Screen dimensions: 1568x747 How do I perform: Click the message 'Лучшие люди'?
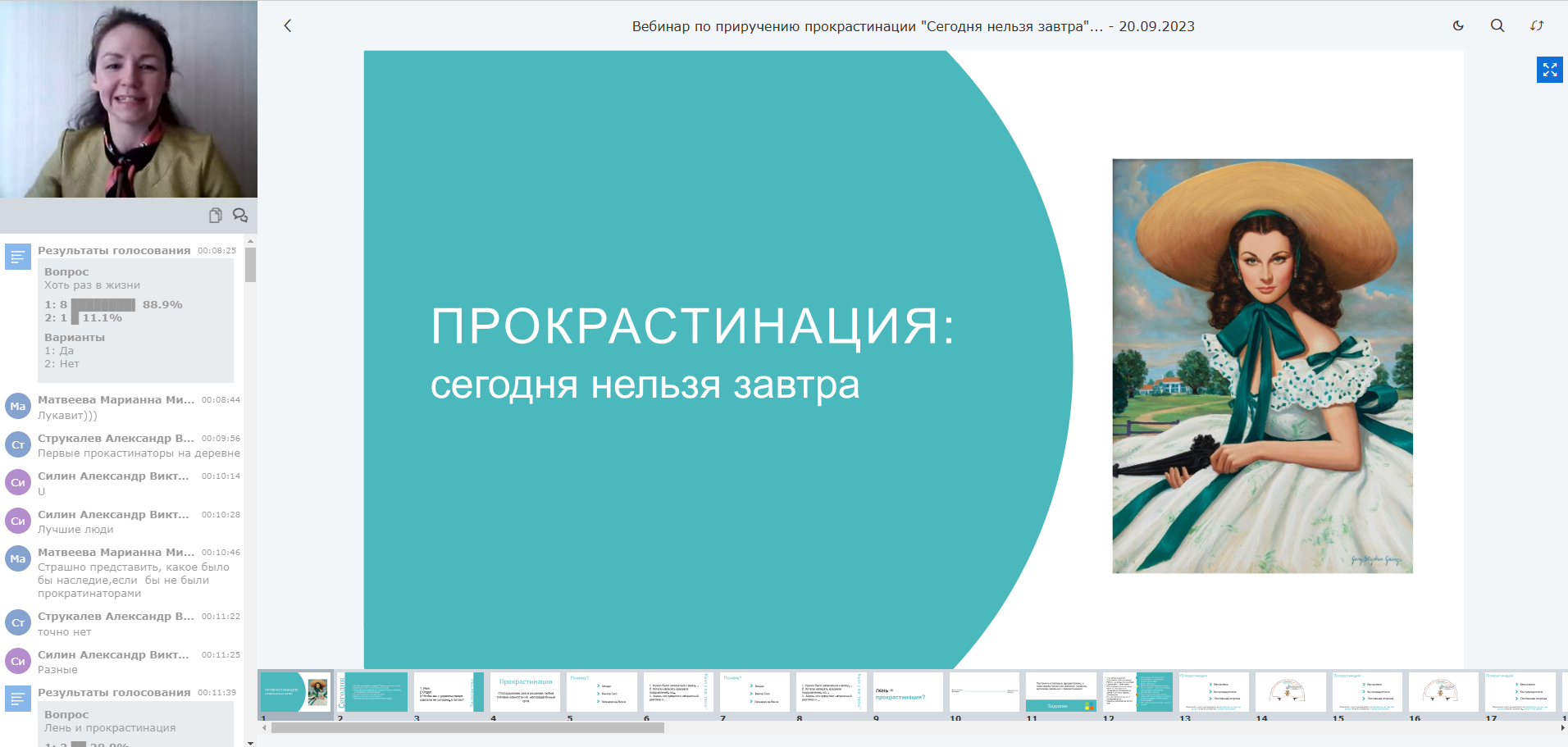pos(75,530)
